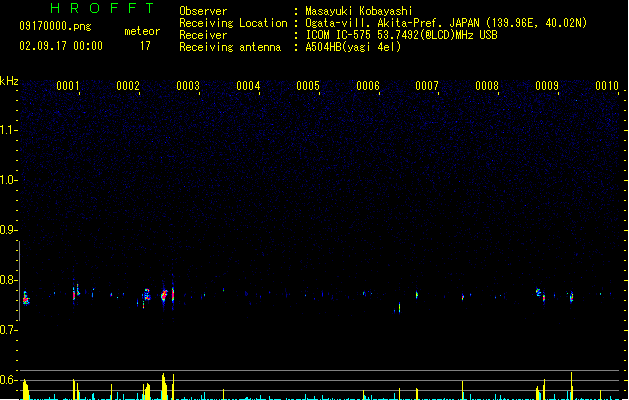Click time marker 0004
Viewport: 629px width, 400px height.
pyautogui.click(x=248, y=86)
